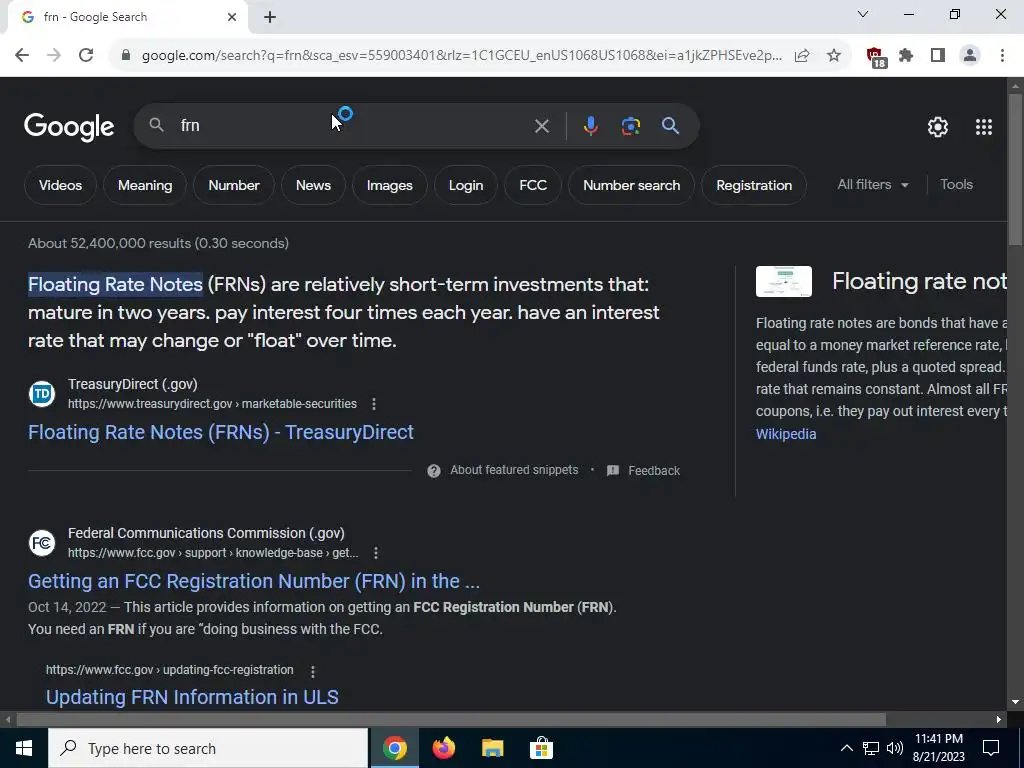The image size is (1024, 768).
Task: Open Getting an FCC Registration Number link
Action: click(254, 581)
